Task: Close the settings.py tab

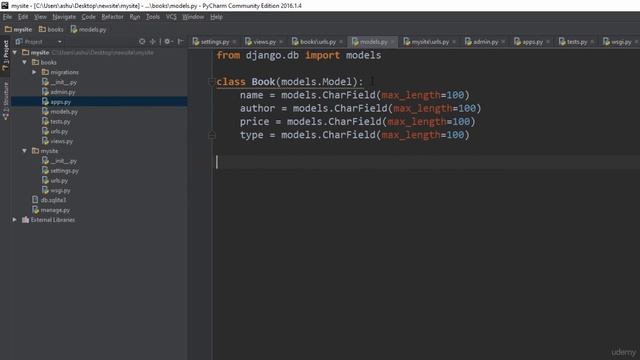Action: pos(234,42)
